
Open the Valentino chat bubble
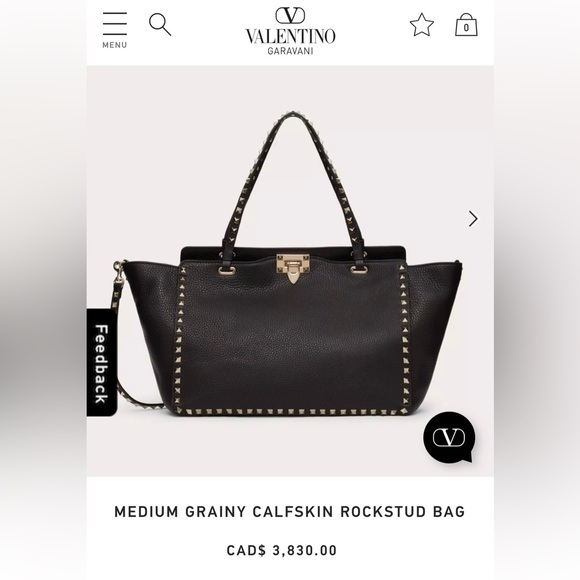tap(449, 437)
